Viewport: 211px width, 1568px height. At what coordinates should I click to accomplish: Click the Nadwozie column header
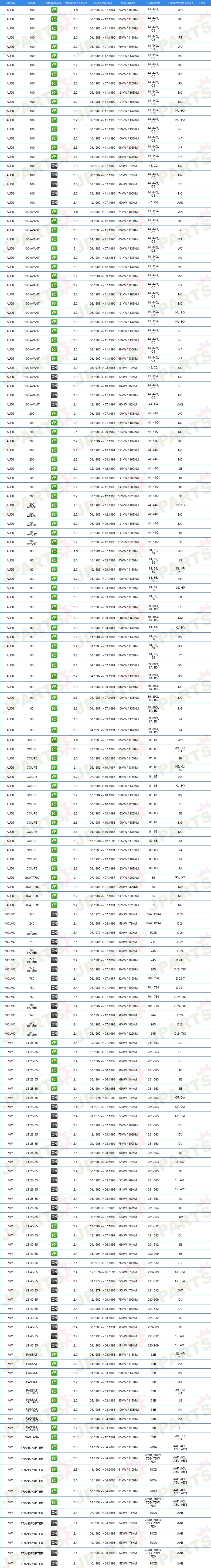tap(153, 2)
